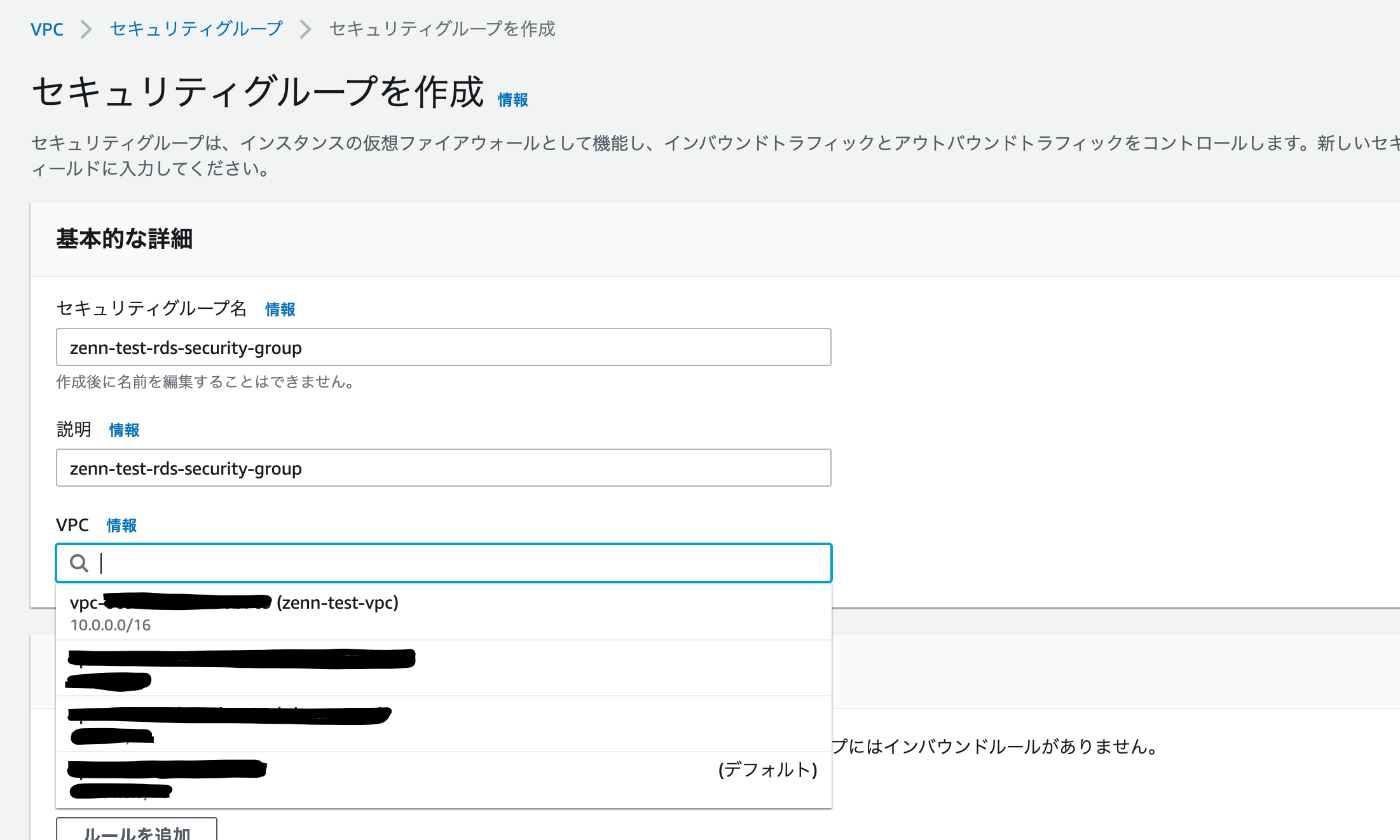Screen dimensions: 1400x840
Task: Focus the セキュリティグループ名 input field
Action: click(443, 347)
